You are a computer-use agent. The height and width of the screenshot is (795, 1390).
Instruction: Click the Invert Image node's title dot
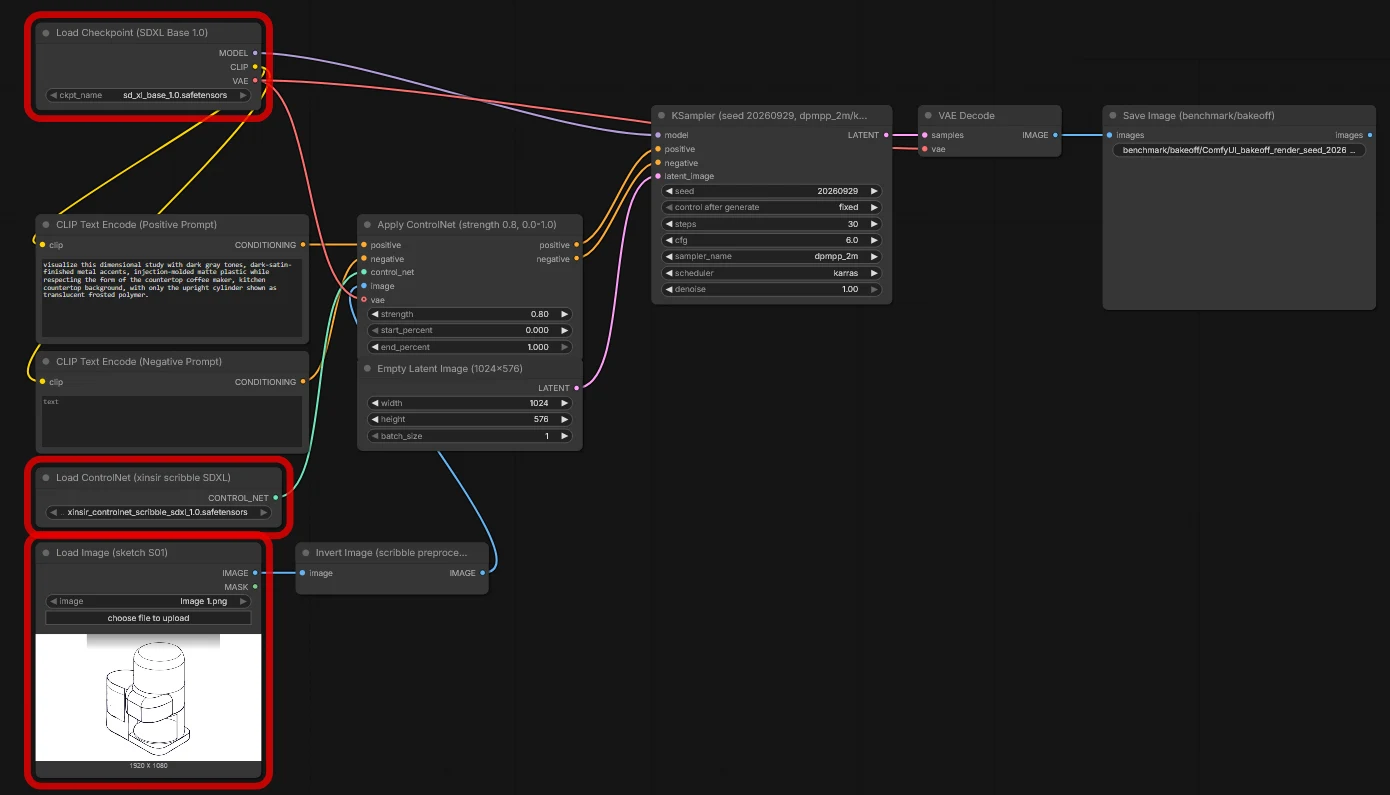(x=306, y=553)
